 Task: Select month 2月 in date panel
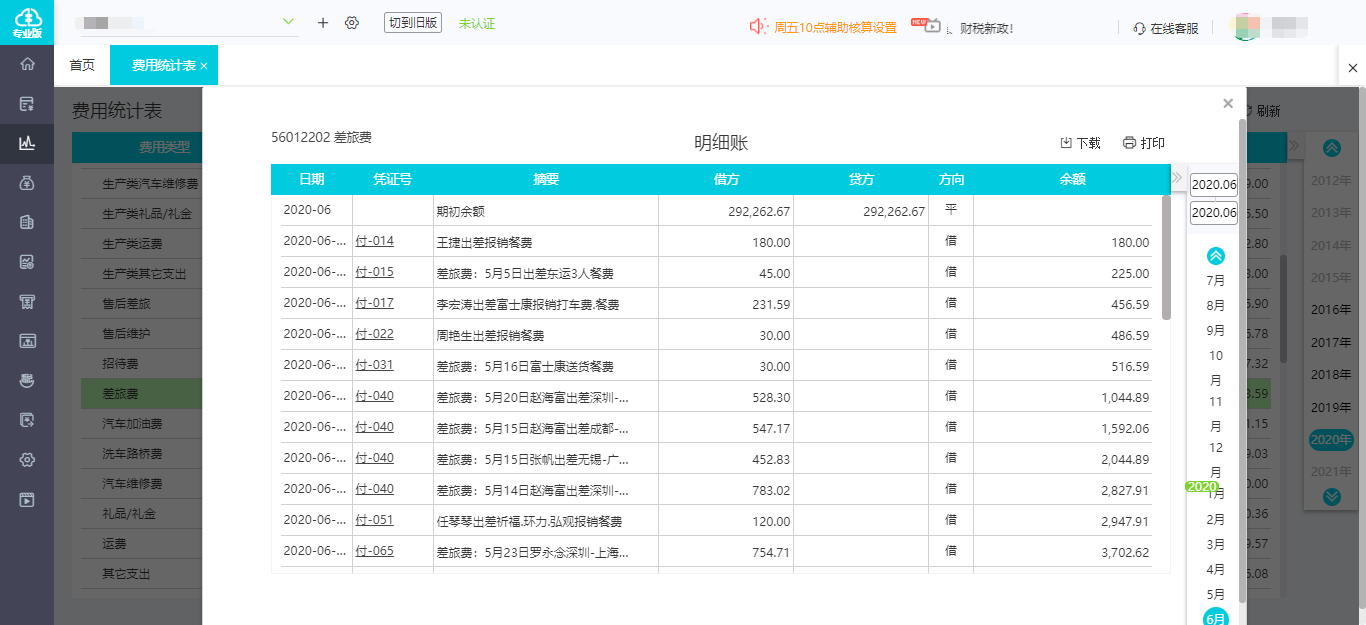pyautogui.click(x=1216, y=520)
